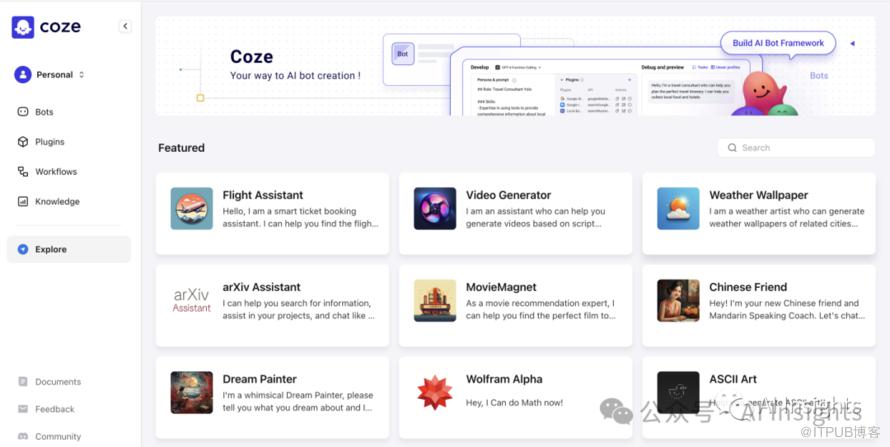Viewport: 890px width, 447px height.
Task: Open the Feedback icon
Action: (x=23, y=409)
